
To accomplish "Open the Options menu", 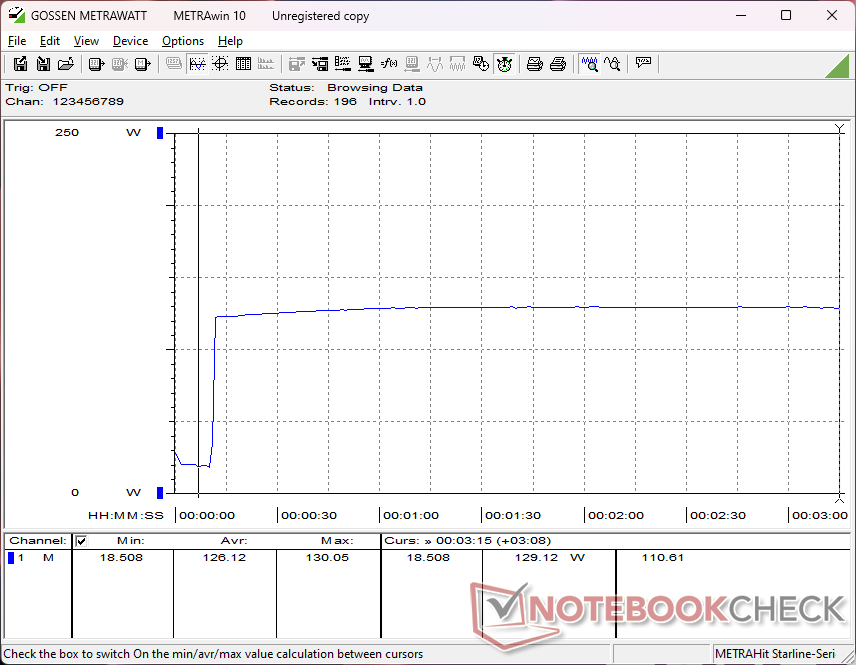I will 183,41.
